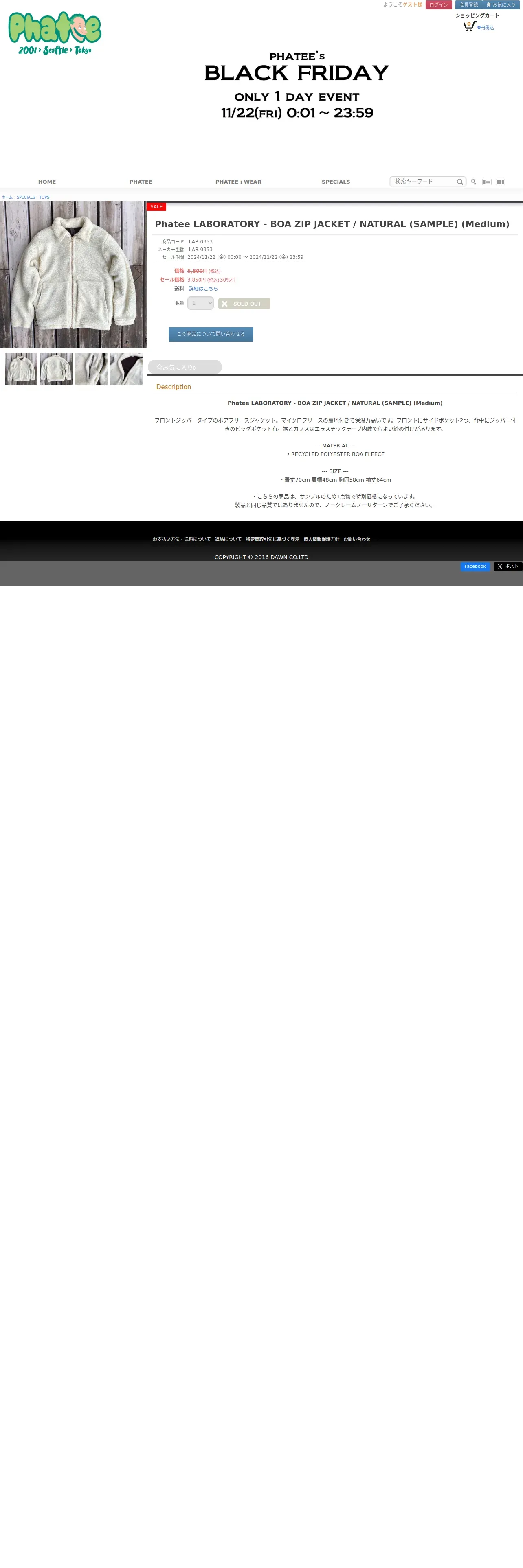This screenshot has width=523, height=1568.
Task: Add product to お気に入り favorites
Action: pos(185,367)
